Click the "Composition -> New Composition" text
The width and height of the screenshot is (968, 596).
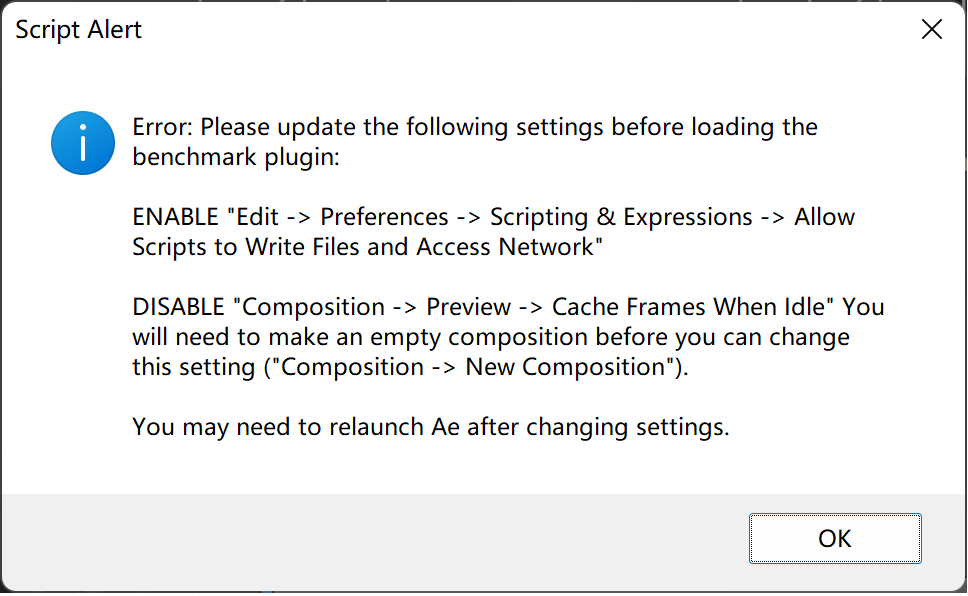[475, 367]
